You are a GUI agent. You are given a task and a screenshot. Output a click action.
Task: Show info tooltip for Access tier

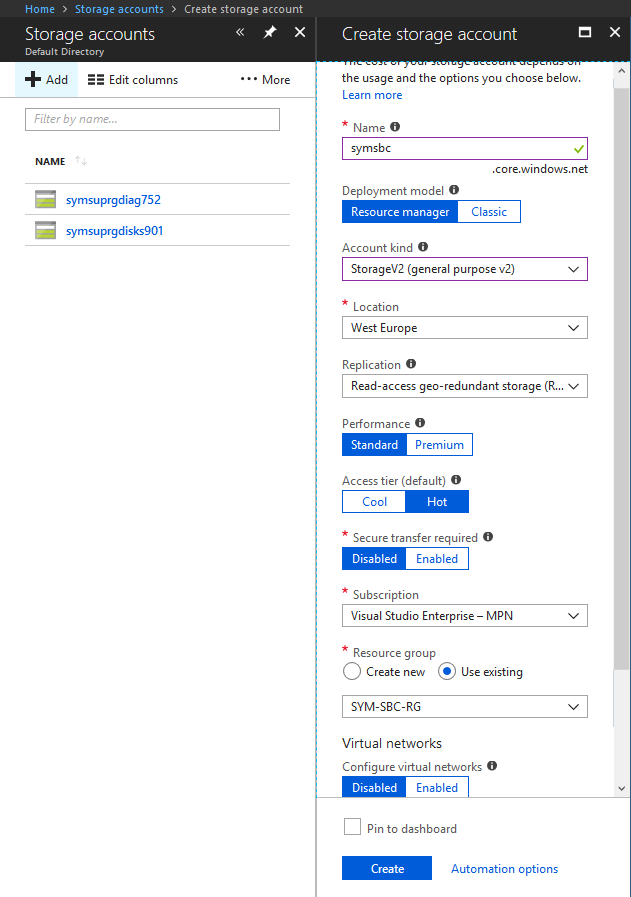click(456, 480)
